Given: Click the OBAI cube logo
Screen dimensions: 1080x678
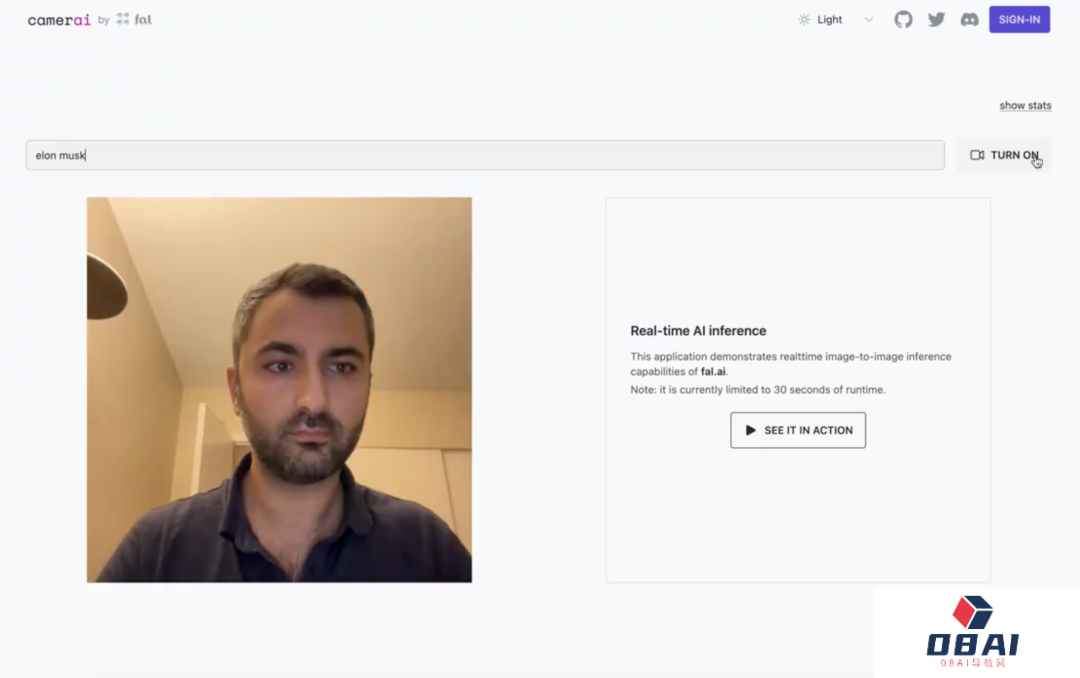Looking at the screenshot, I should [972, 612].
